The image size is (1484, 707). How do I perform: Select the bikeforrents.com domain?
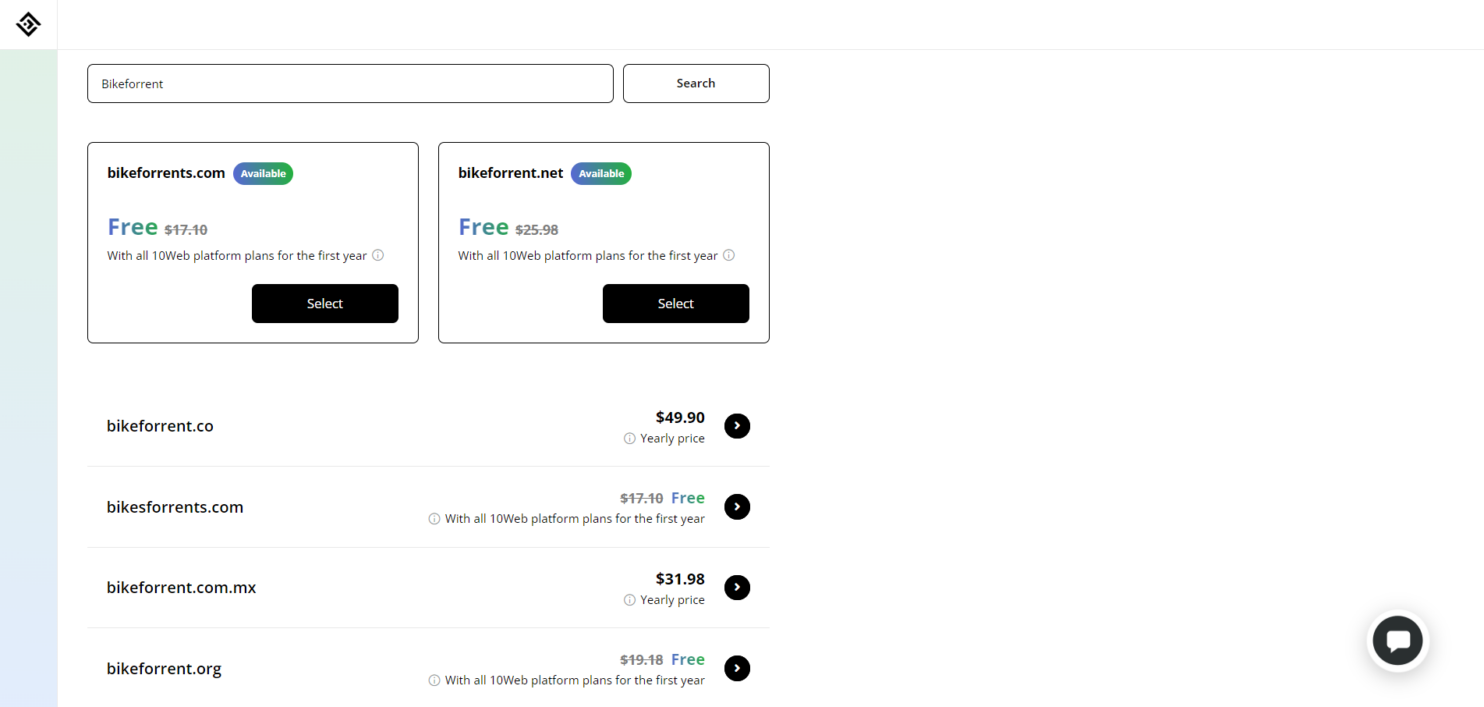click(325, 303)
